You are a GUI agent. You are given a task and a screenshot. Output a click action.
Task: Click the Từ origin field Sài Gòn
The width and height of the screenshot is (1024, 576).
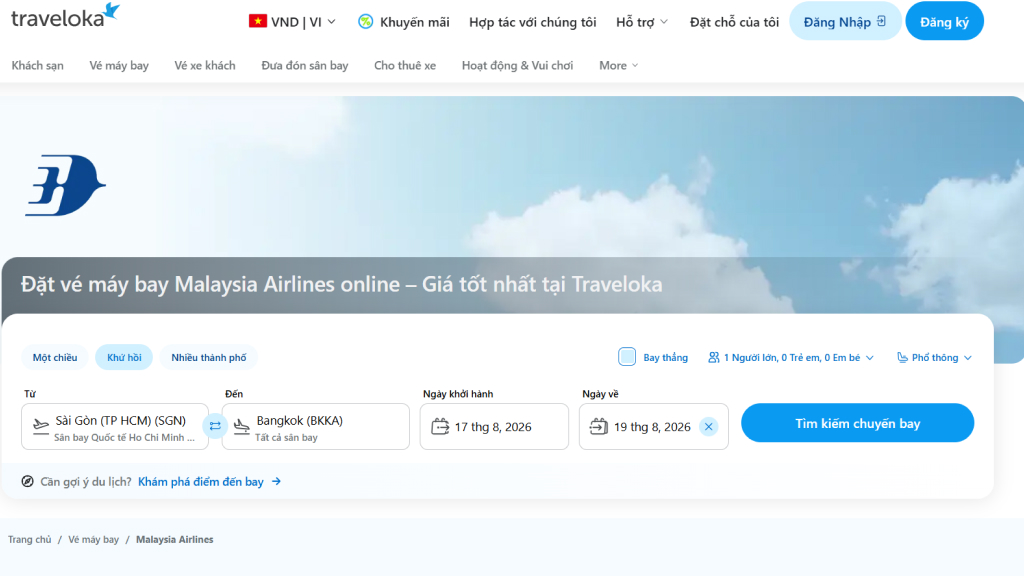coord(115,426)
